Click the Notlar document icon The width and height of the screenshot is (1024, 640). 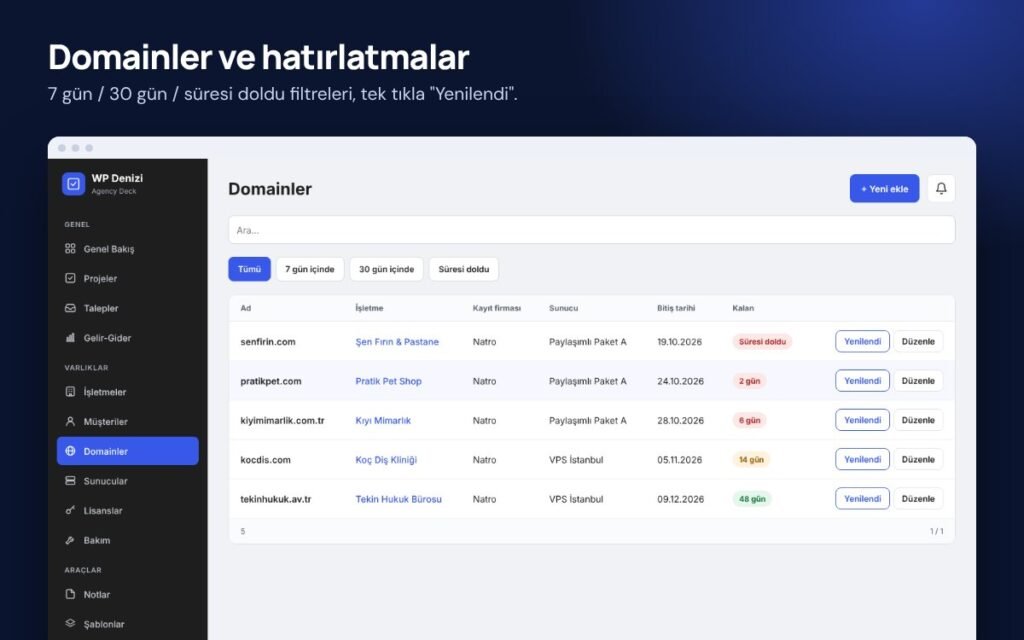tap(71, 594)
